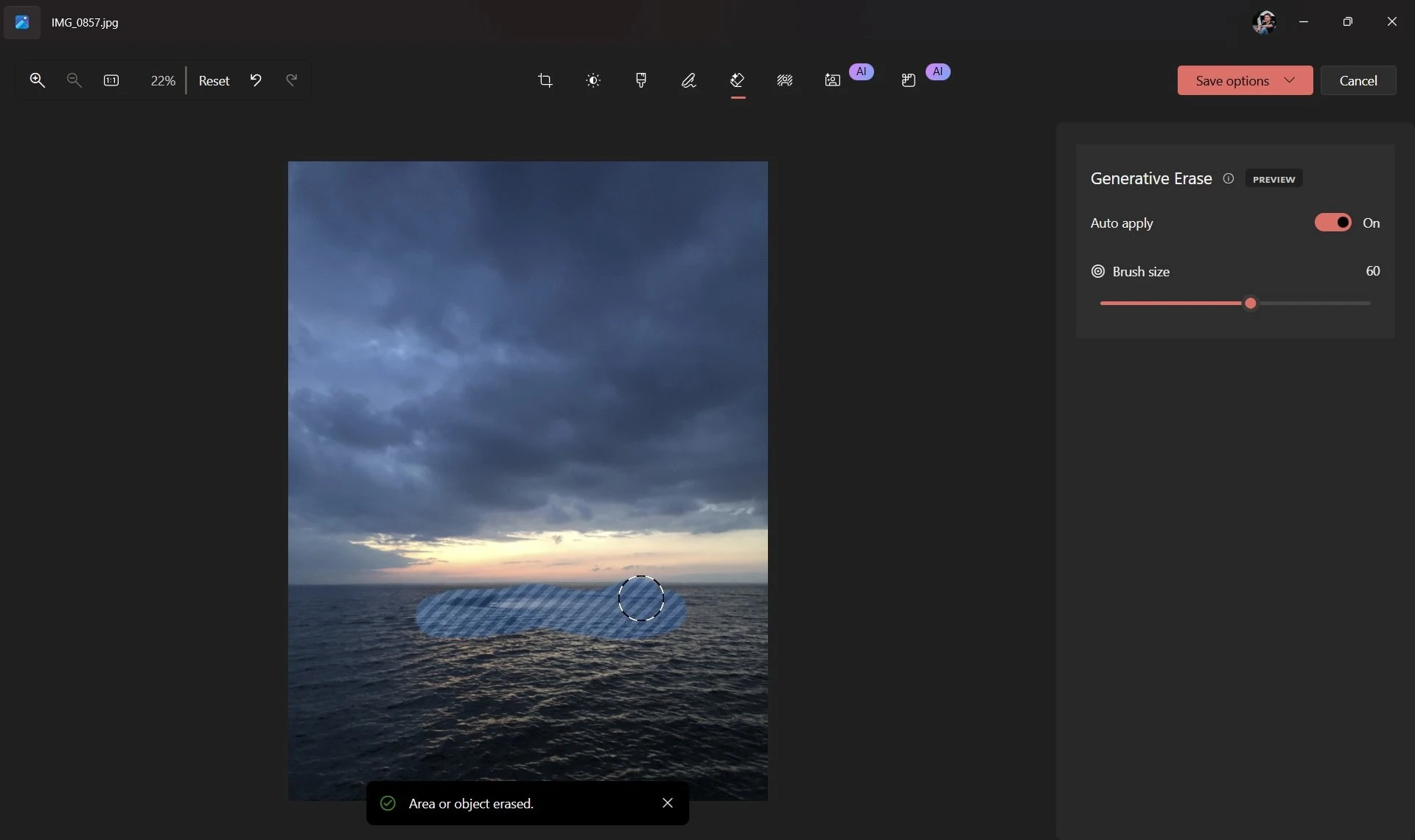Turn off the Auto apply toggle
Image resolution: width=1415 pixels, height=840 pixels.
click(1333, 223)
